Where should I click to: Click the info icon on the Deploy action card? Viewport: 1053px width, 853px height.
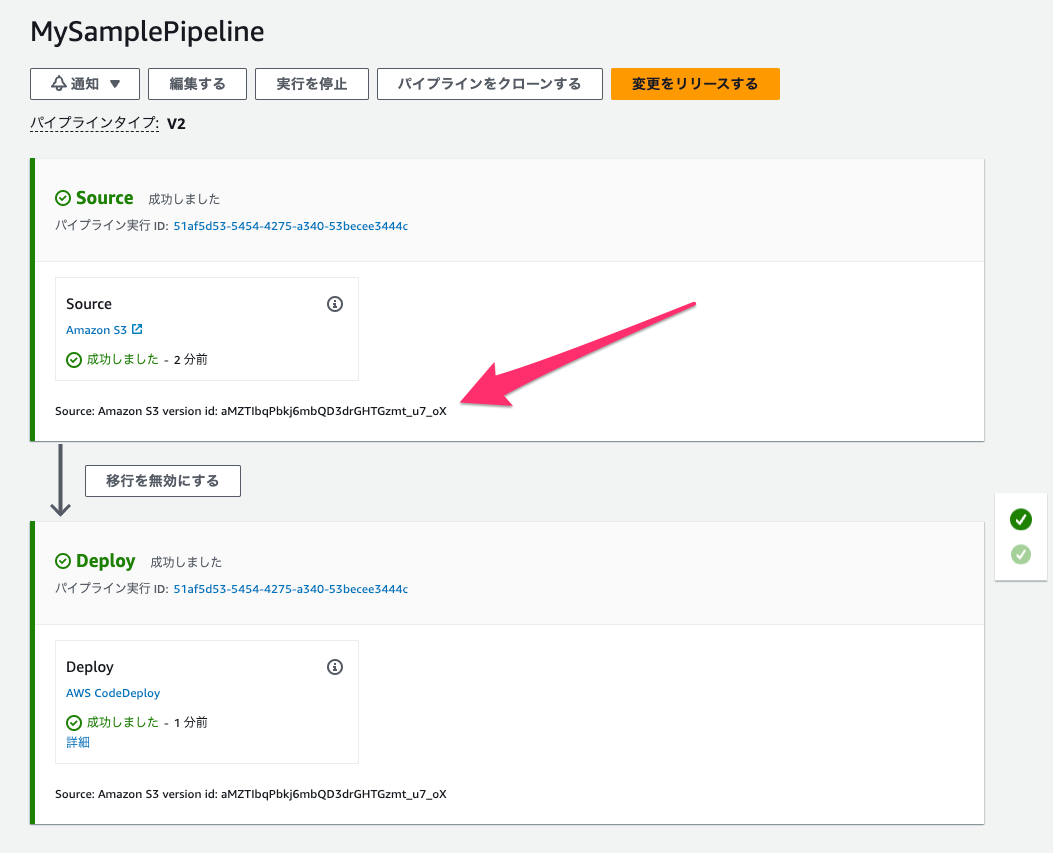[336, 666]
